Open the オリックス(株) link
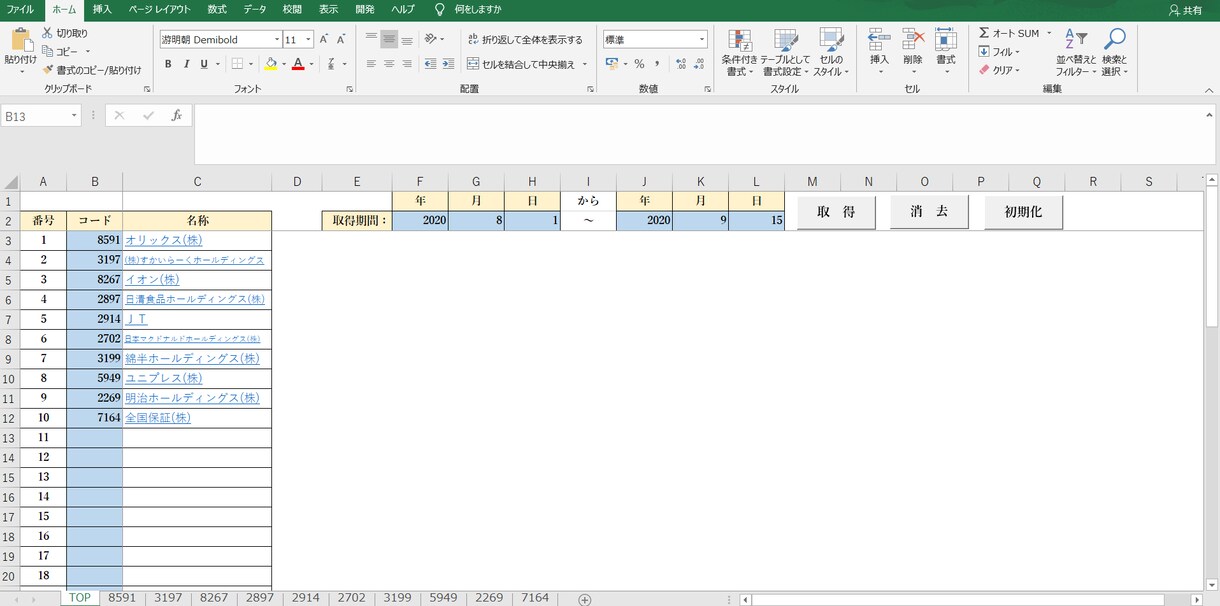The height and width of the screenshot is (606, 1220). (x=164, y=240)
